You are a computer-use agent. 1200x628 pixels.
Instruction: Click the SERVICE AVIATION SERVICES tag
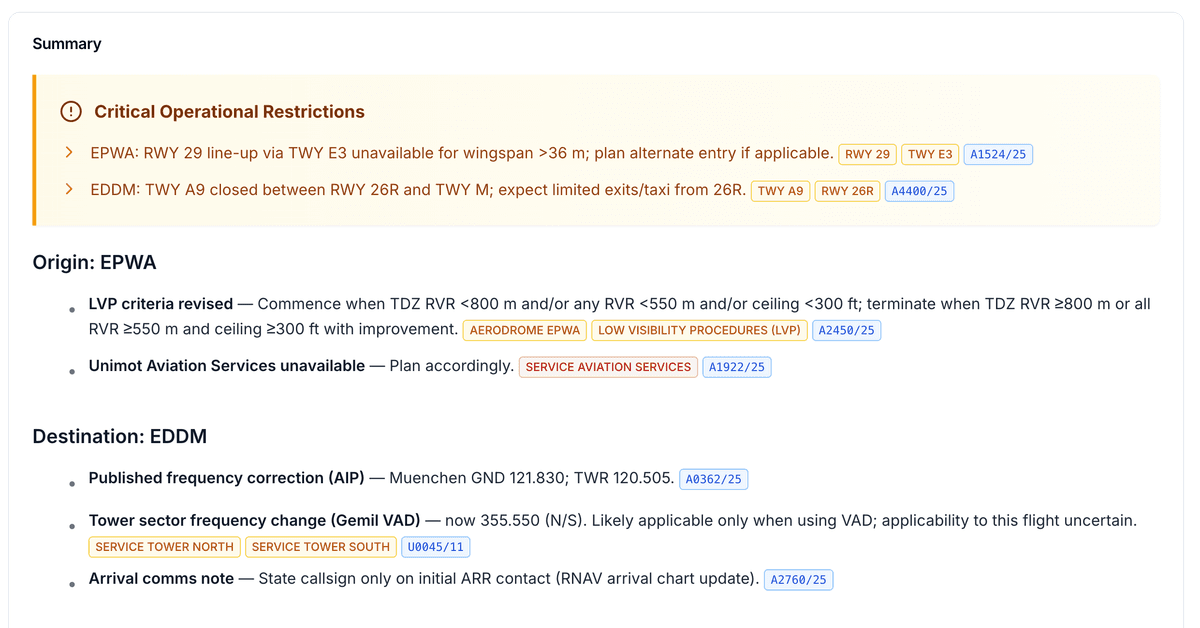(x=608, y=366)
